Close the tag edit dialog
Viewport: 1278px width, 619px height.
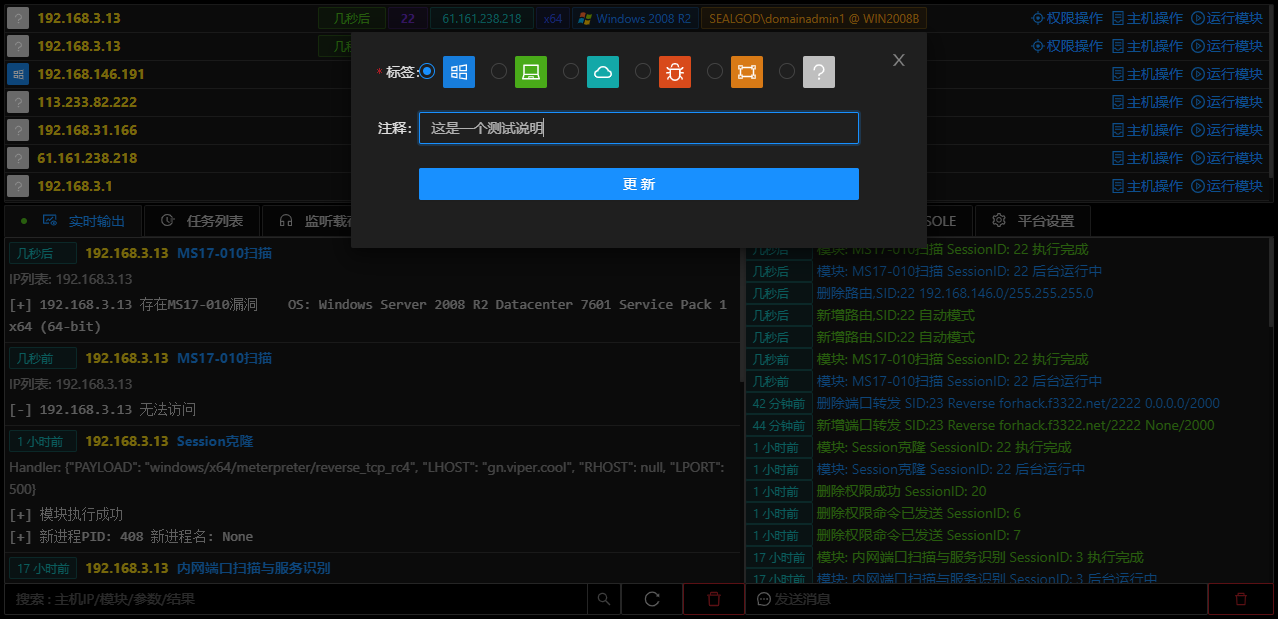pos(899,60)
